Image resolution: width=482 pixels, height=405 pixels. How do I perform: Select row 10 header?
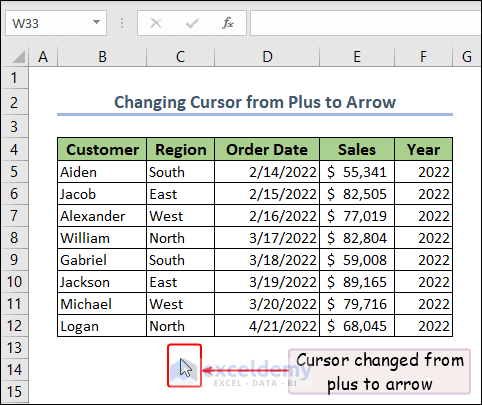click(x=14, y=281)
